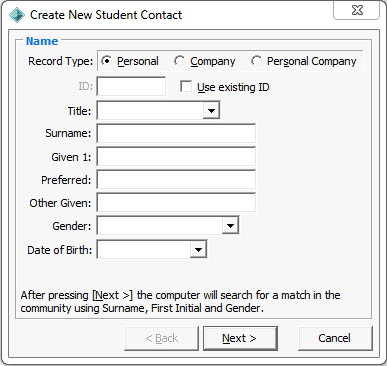The width and height of the screenshot is (387, 366).
Task: Click into the Surname text field
Action: tap(176, 133)
